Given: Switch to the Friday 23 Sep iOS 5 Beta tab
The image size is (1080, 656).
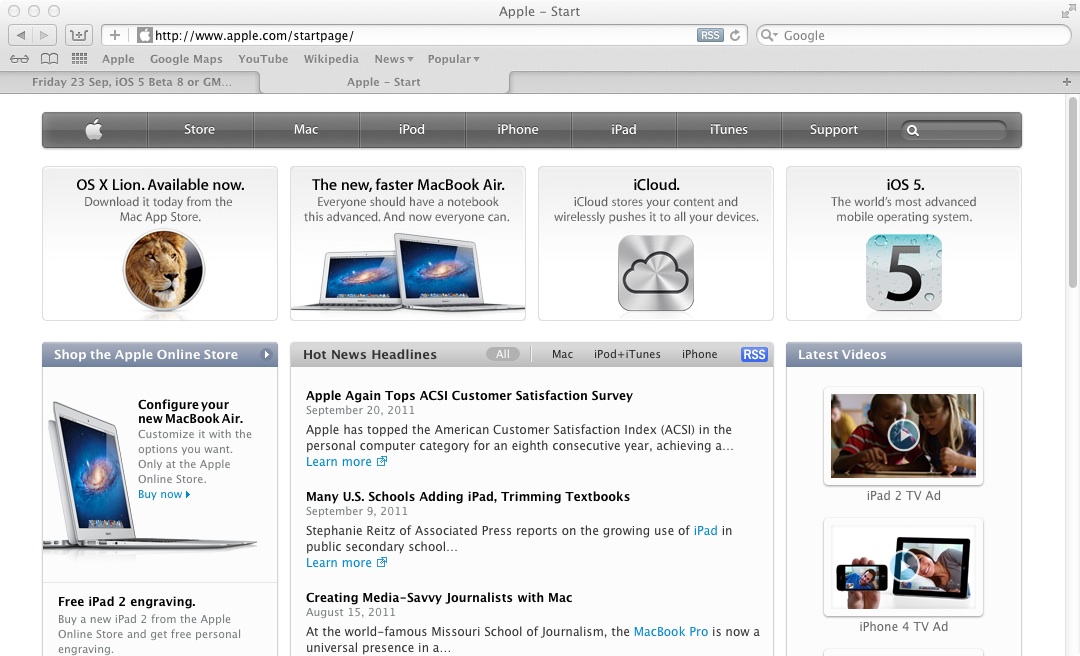Looking at the screenshot, I should (x=131, y=82).
